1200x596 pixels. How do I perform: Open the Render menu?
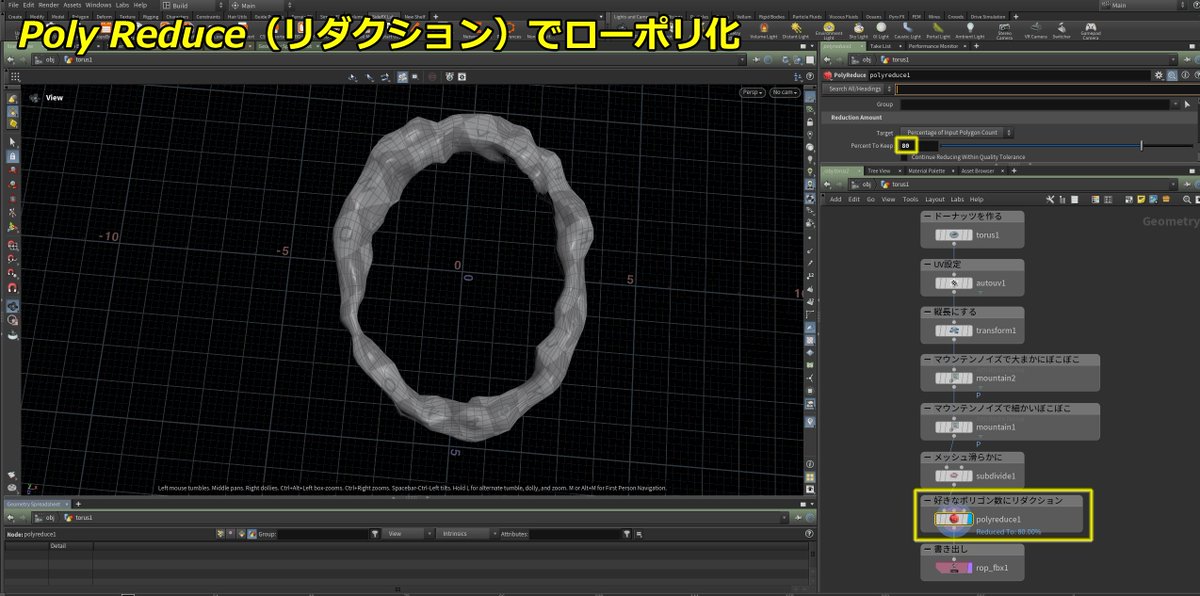tap(48, 5)
